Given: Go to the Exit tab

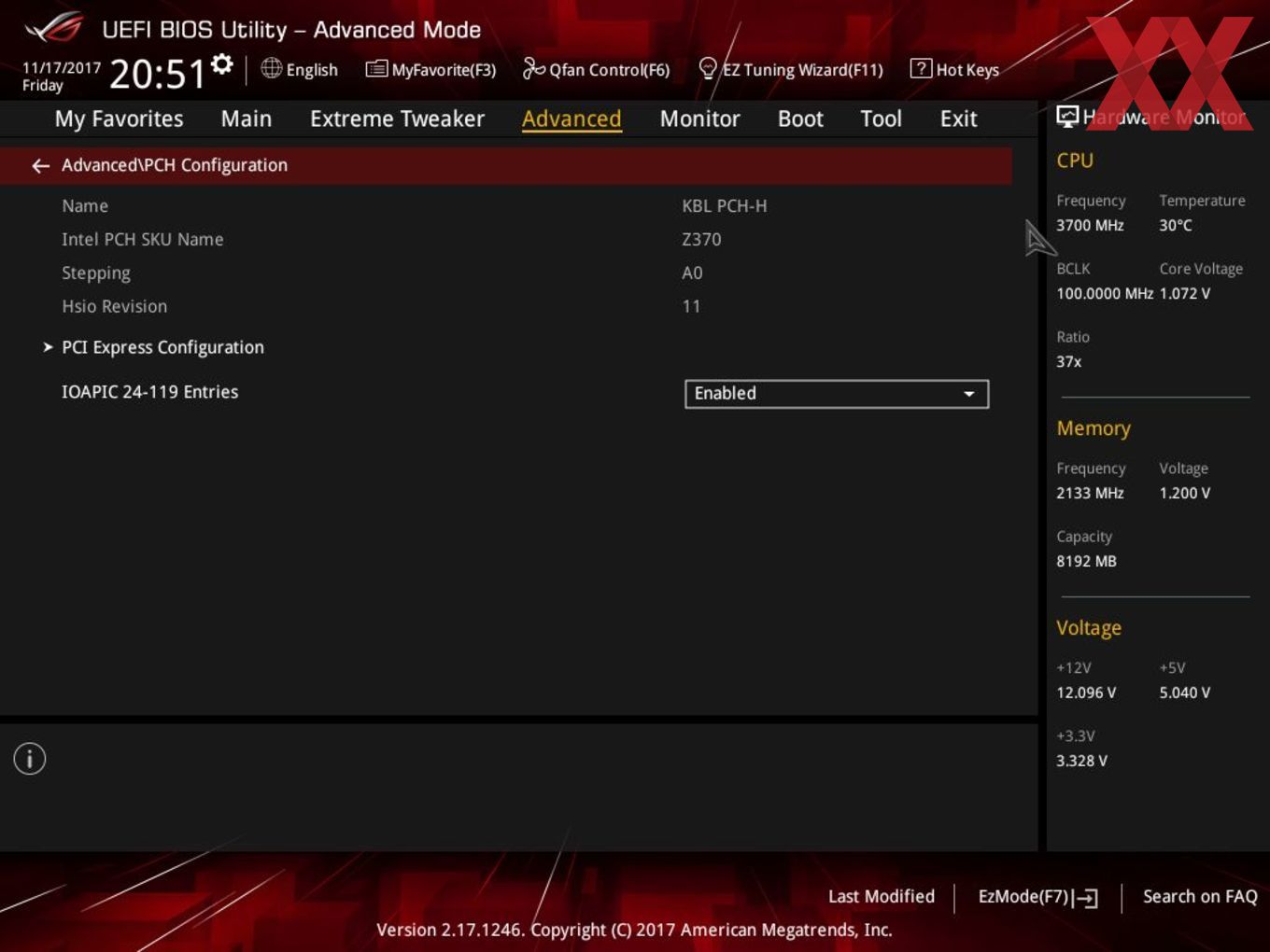Looking at the screenshot, I should pyautogui.click(x=958, y=119).
